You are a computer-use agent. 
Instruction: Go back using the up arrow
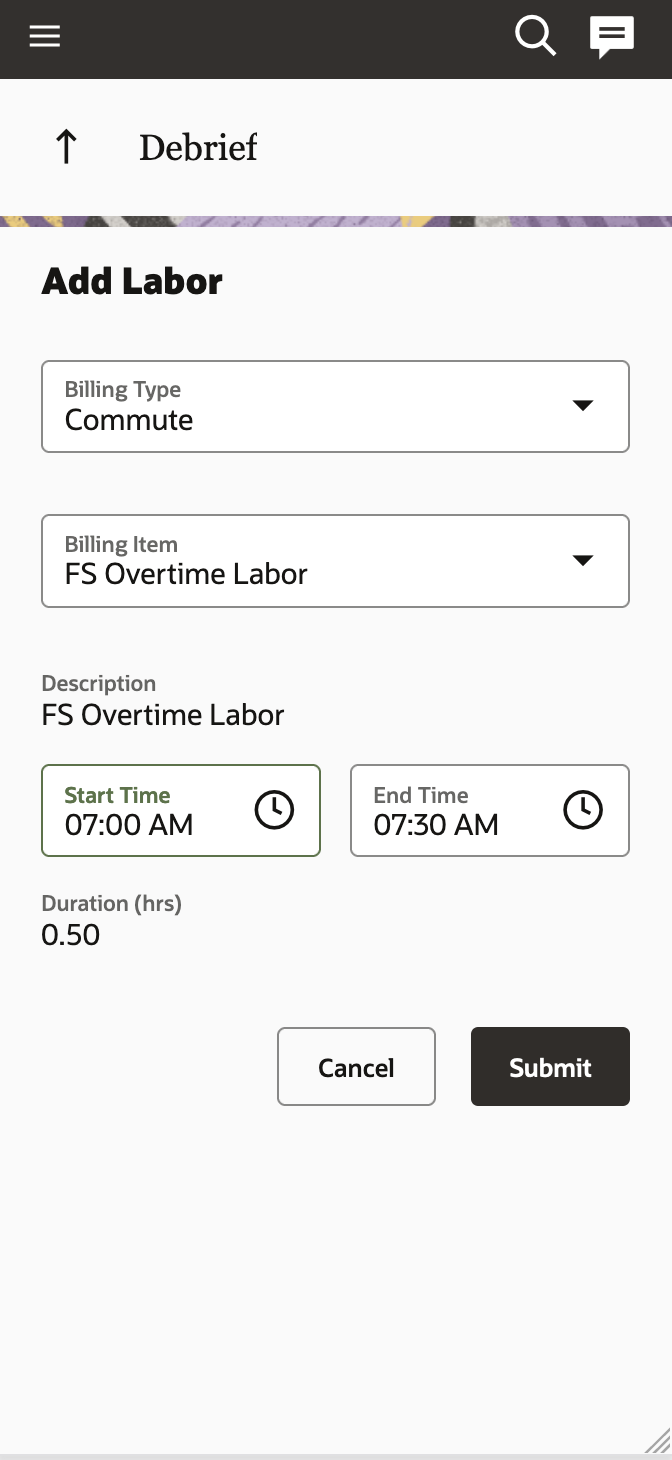66,147
